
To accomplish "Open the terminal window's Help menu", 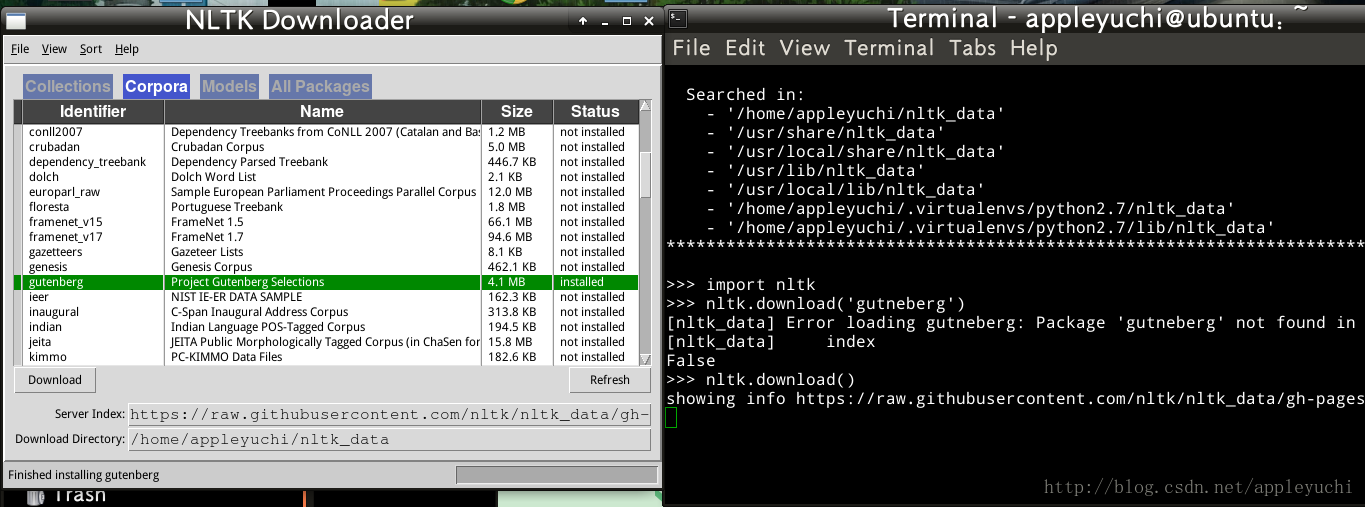I will coord(1034,48).
